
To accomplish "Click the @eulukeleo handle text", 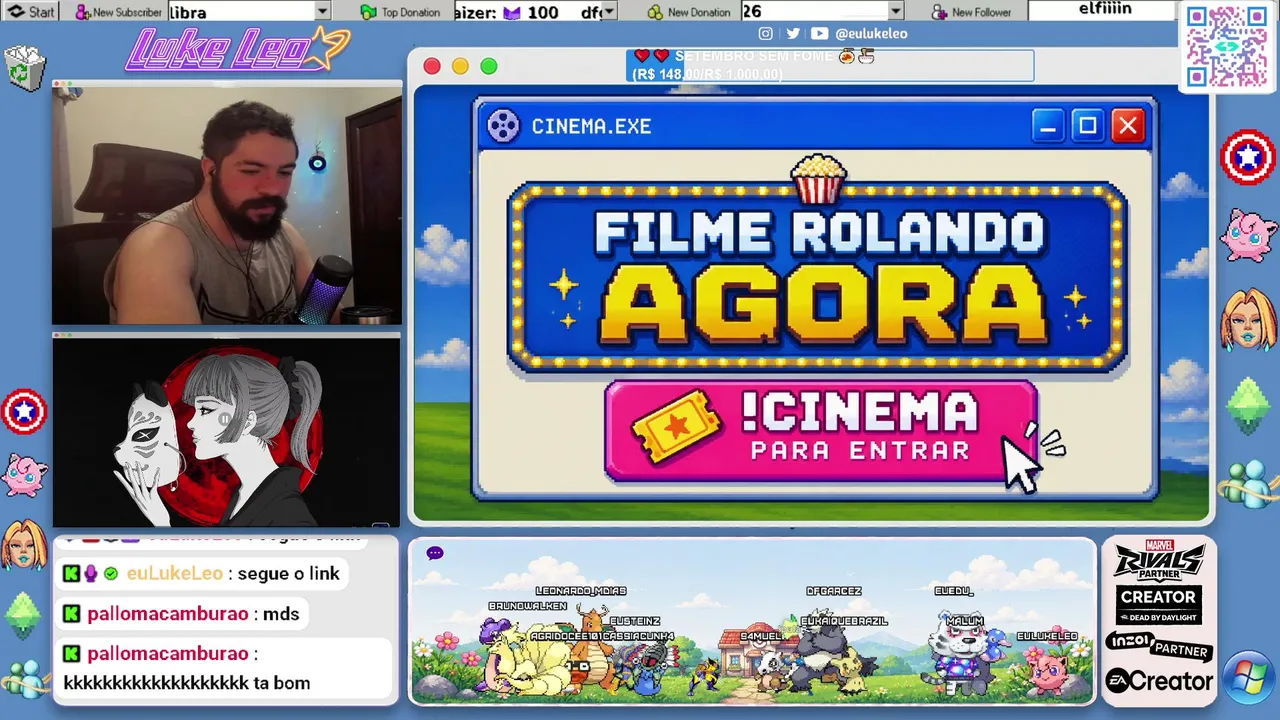I will (x=871, y=33).
